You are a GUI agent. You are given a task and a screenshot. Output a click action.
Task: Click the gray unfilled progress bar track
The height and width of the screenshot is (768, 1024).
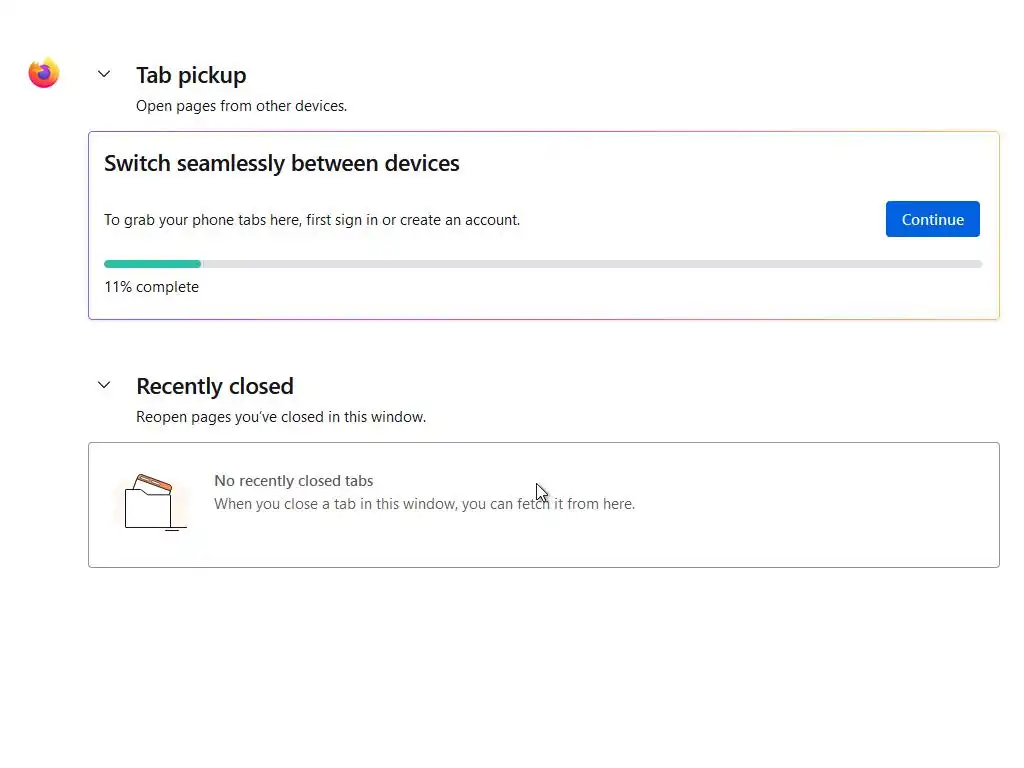click(x=590, y=264)
